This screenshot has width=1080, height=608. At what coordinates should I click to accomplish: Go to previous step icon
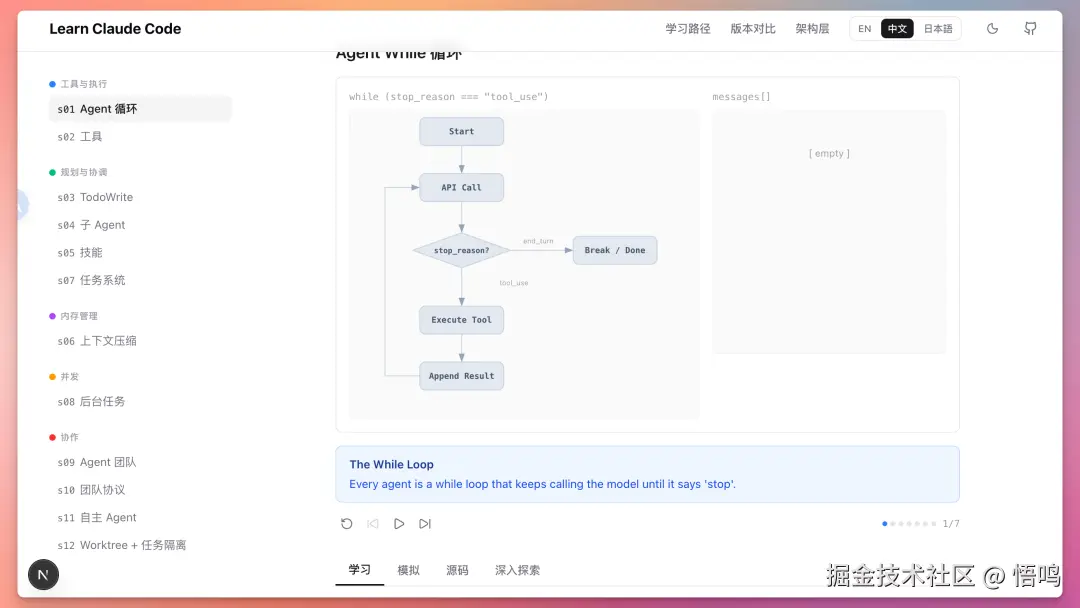click(x=373, y=524)
